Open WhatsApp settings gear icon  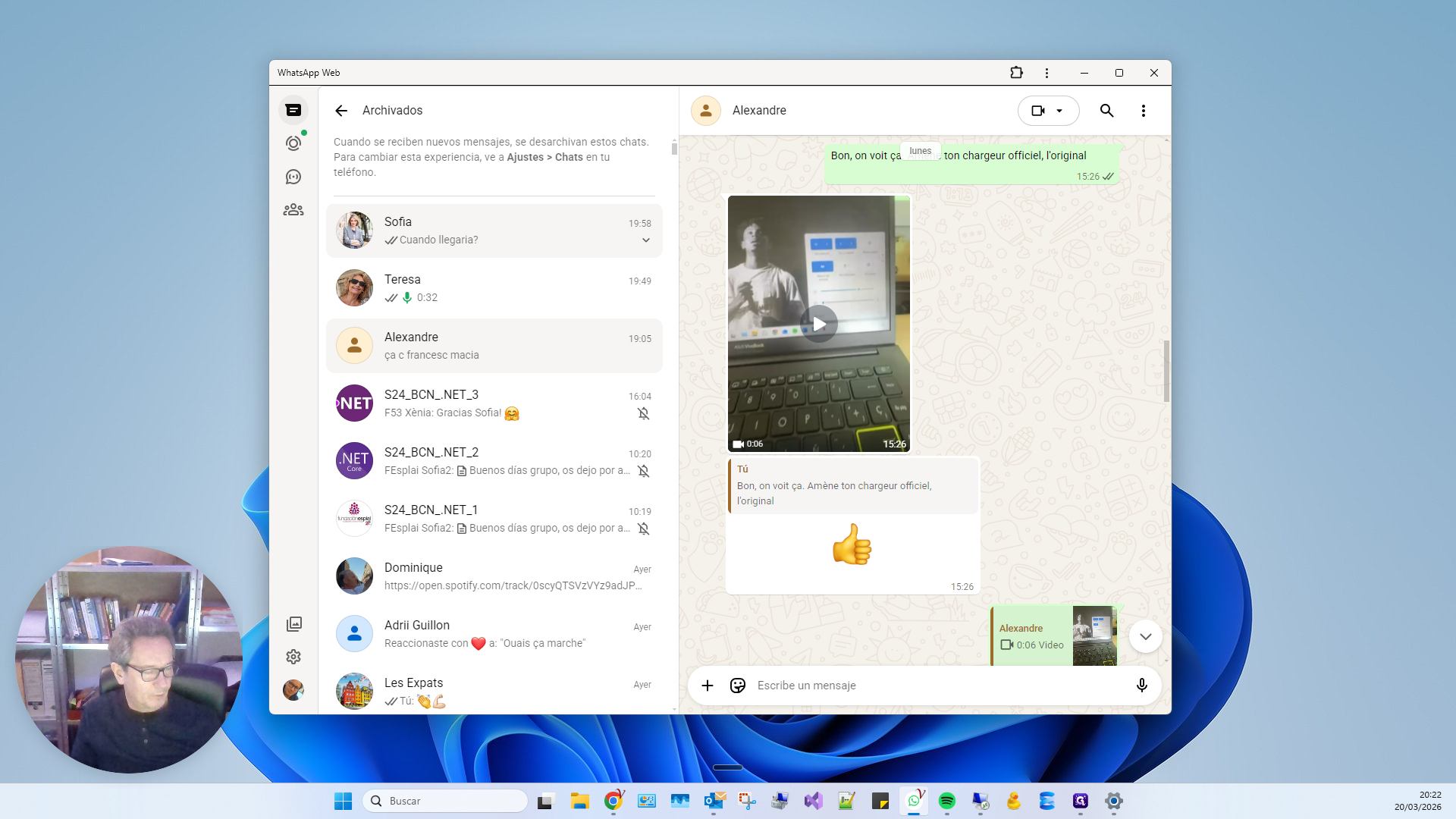point(293,657)
